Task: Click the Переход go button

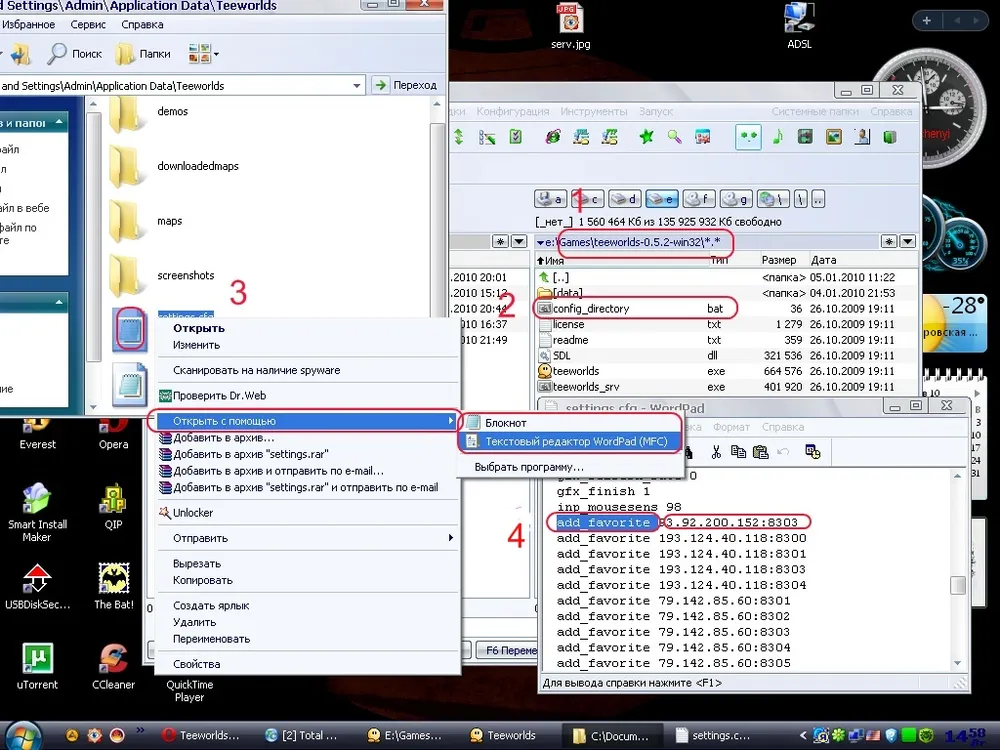Action: point(405,86)
